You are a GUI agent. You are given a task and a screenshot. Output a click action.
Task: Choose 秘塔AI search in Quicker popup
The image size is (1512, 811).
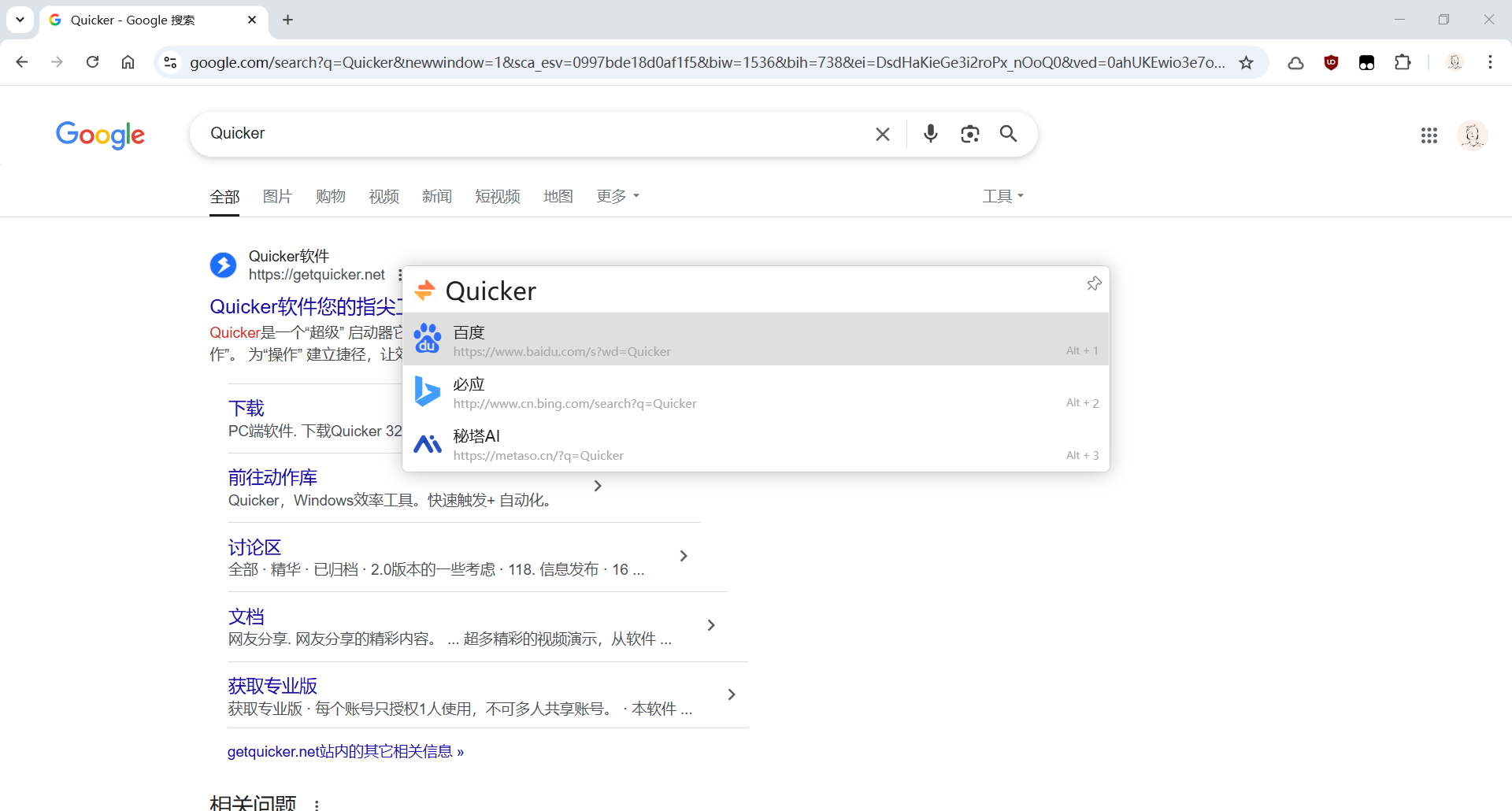tap(756, 445)
